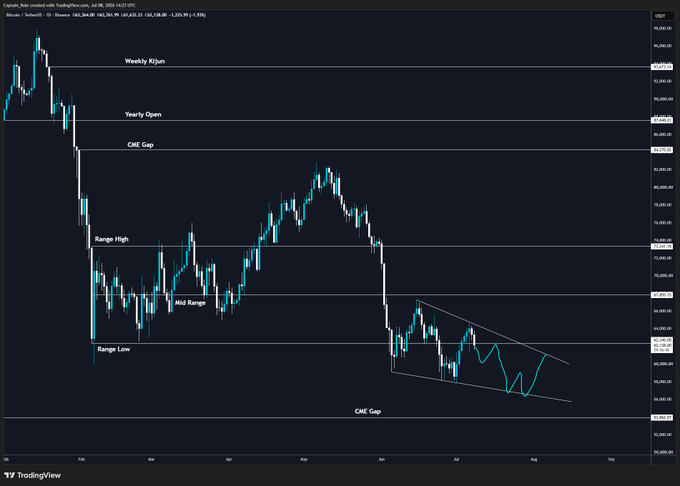680x486 pixels.
Task: Click the Sep label on time axis
Action: coord(611,459)
